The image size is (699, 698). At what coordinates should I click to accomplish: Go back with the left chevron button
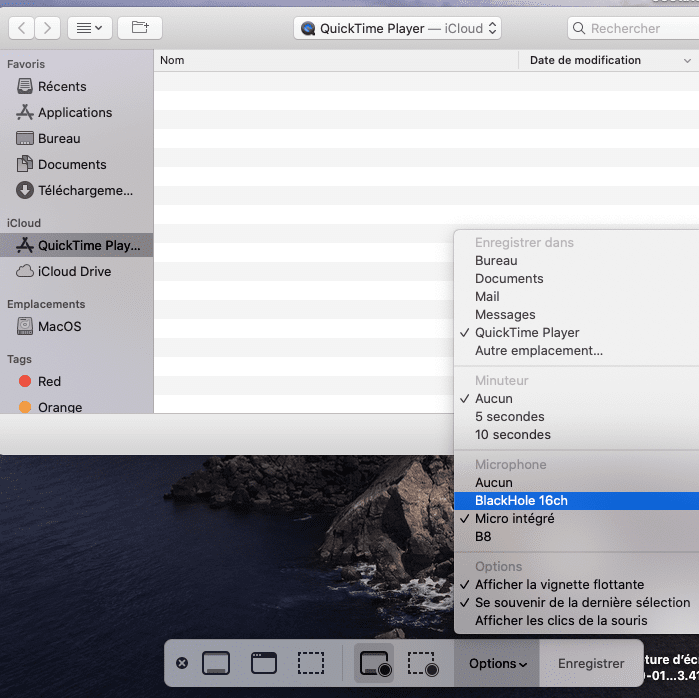[x=21, y=29]
